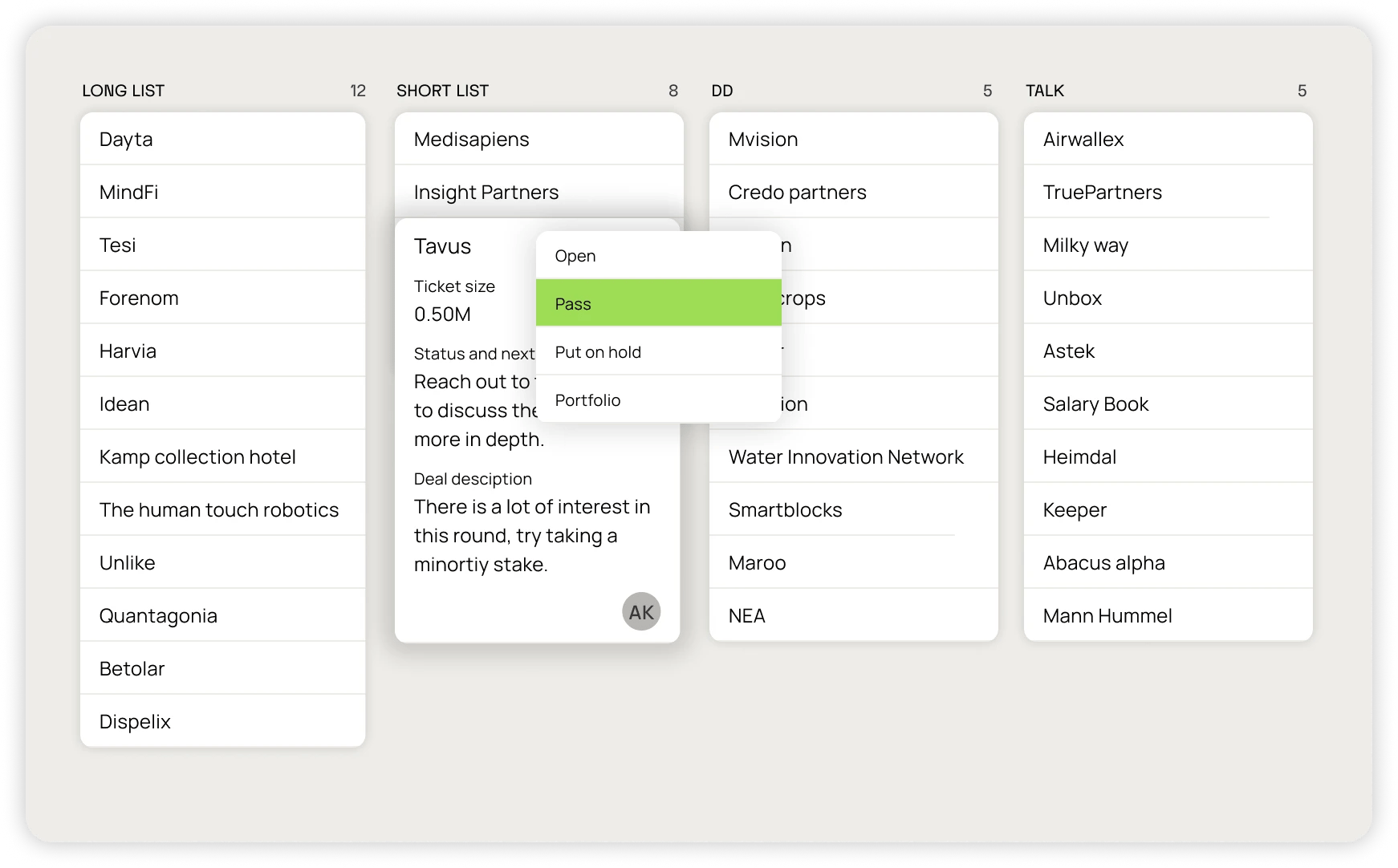Screen dimensions: 1398x868
Task: Select the Keeper deal
Action: point(1168,509)
